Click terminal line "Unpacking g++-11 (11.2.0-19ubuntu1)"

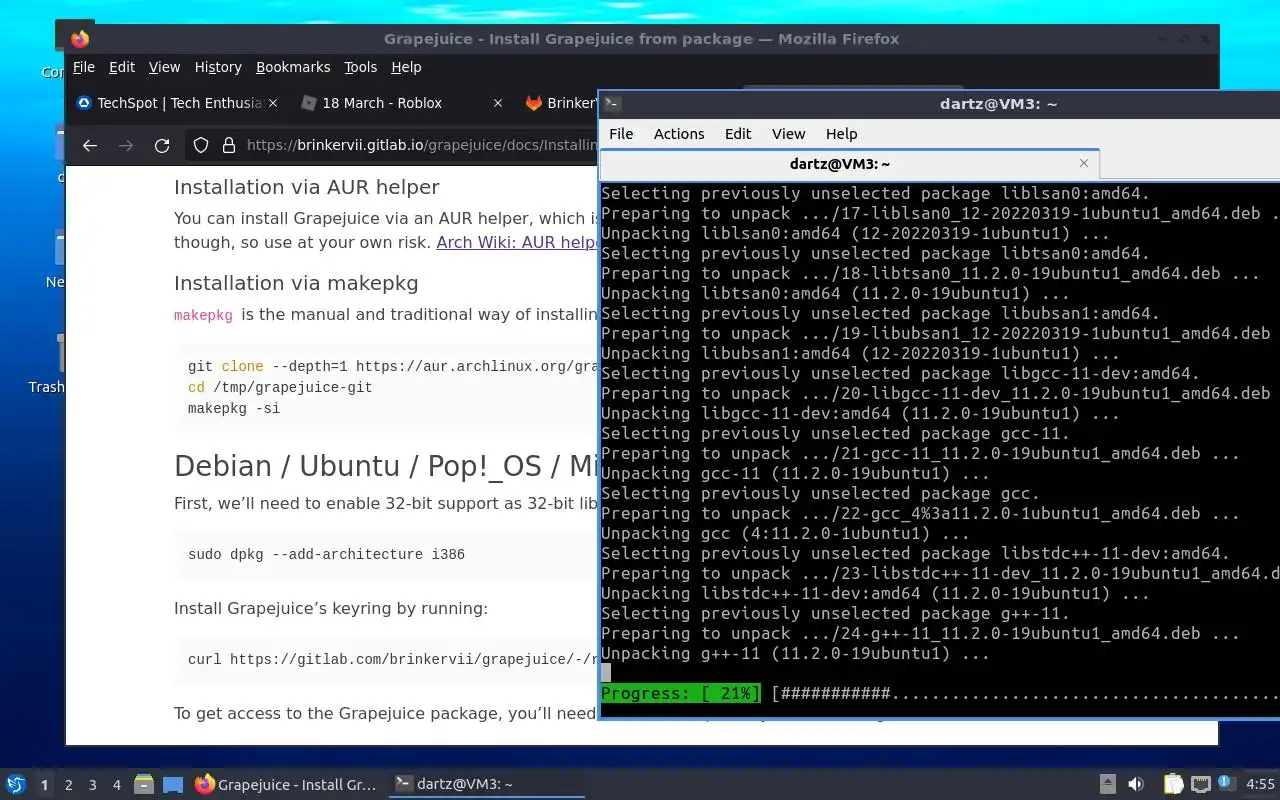795,653
